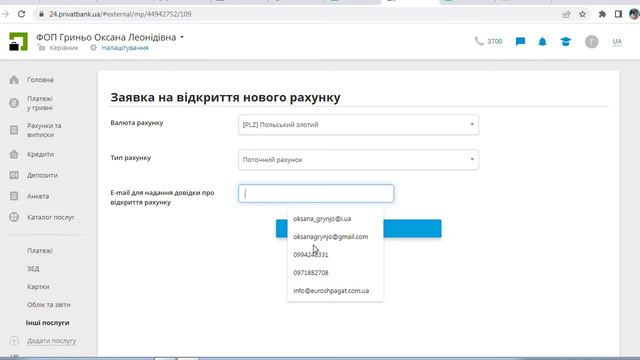Click the 3700 phone number
Screen dimensions: 640x360
point(495,42)
